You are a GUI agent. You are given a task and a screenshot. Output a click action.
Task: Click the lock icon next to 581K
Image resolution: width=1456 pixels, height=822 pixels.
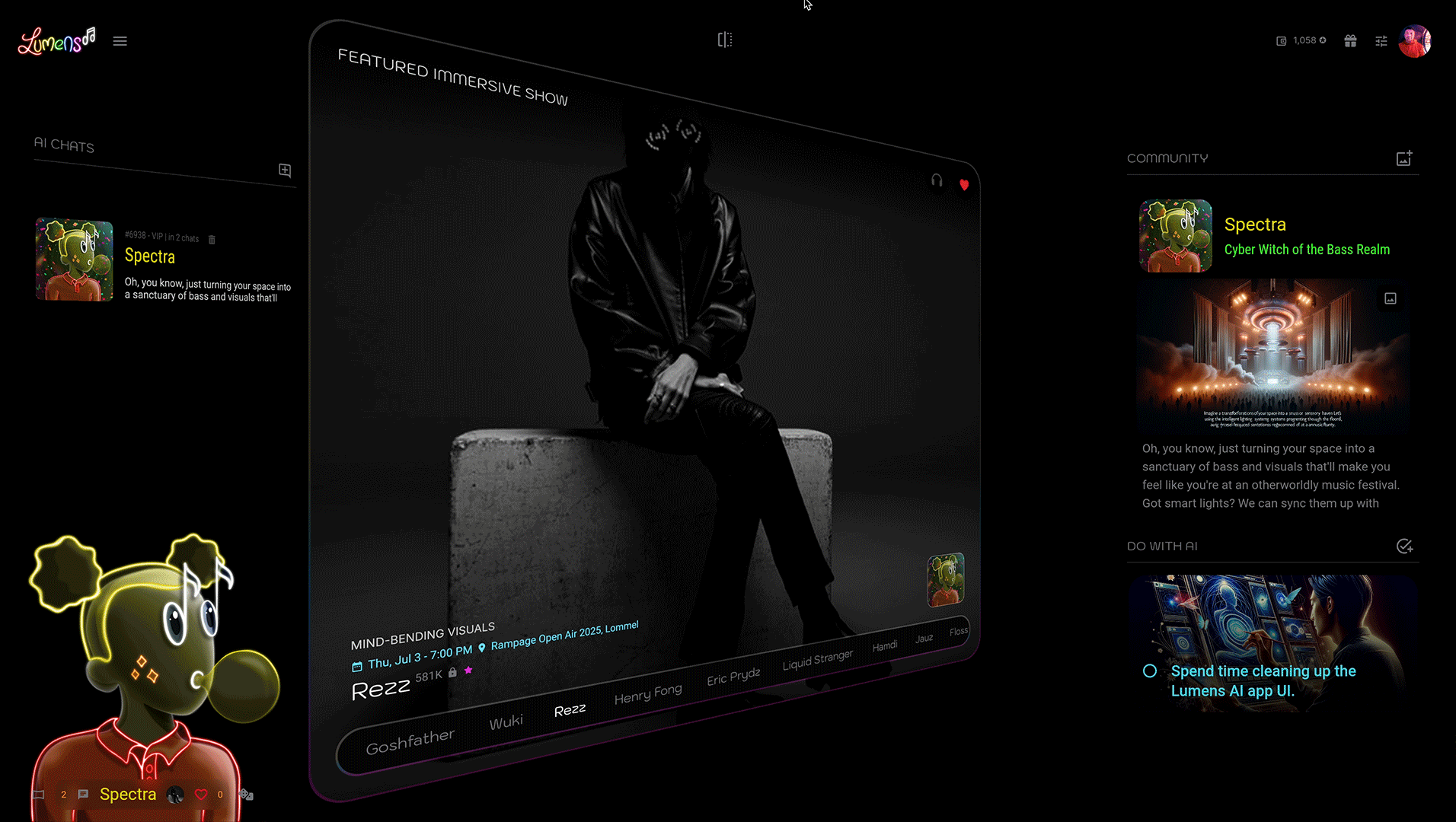452,673
